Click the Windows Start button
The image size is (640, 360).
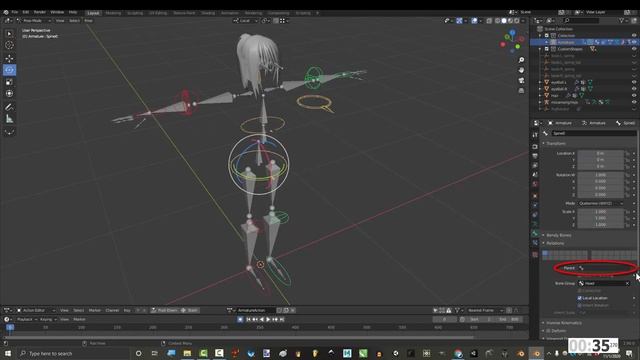coord(8,353)
